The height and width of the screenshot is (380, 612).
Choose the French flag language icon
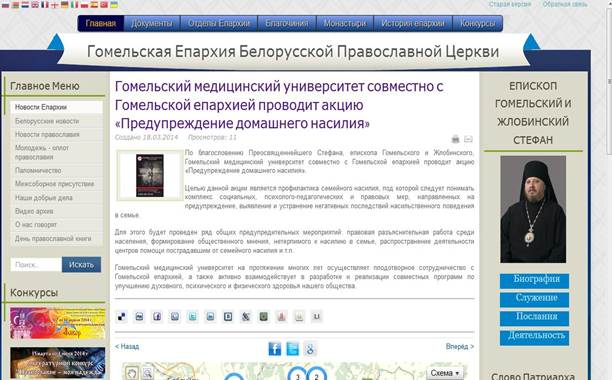coord(45,5)
